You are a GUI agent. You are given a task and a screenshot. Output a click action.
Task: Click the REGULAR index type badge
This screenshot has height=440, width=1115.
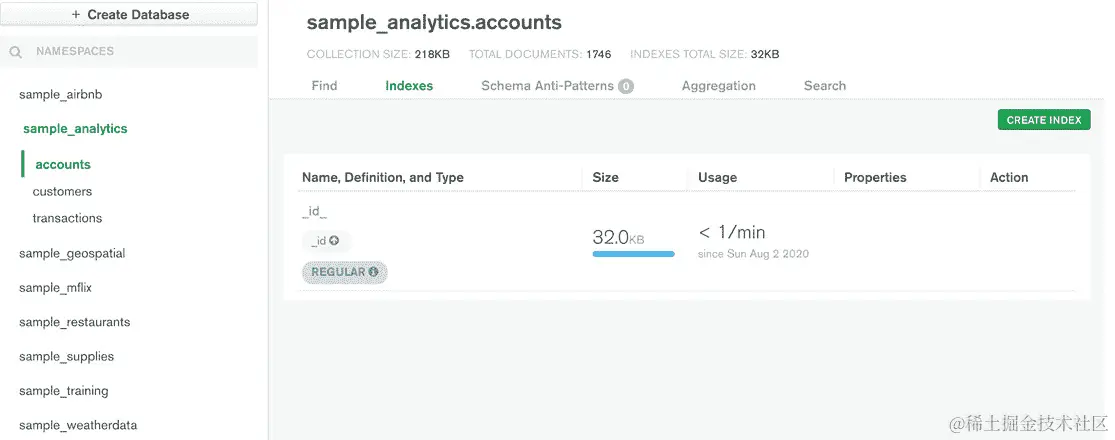(344, 272)
